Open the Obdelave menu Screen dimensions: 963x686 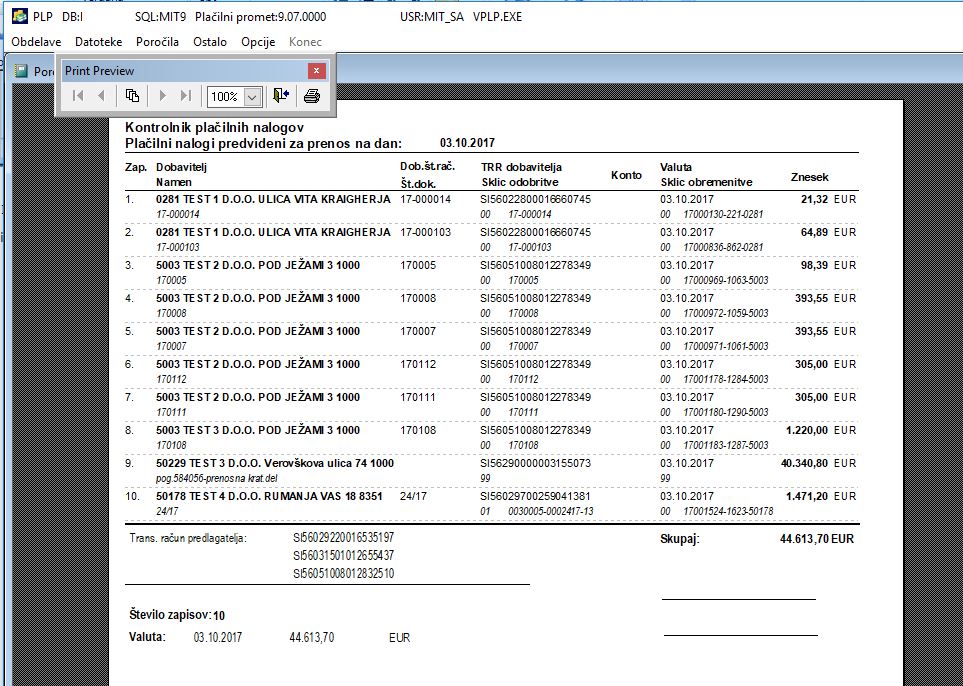36,42
